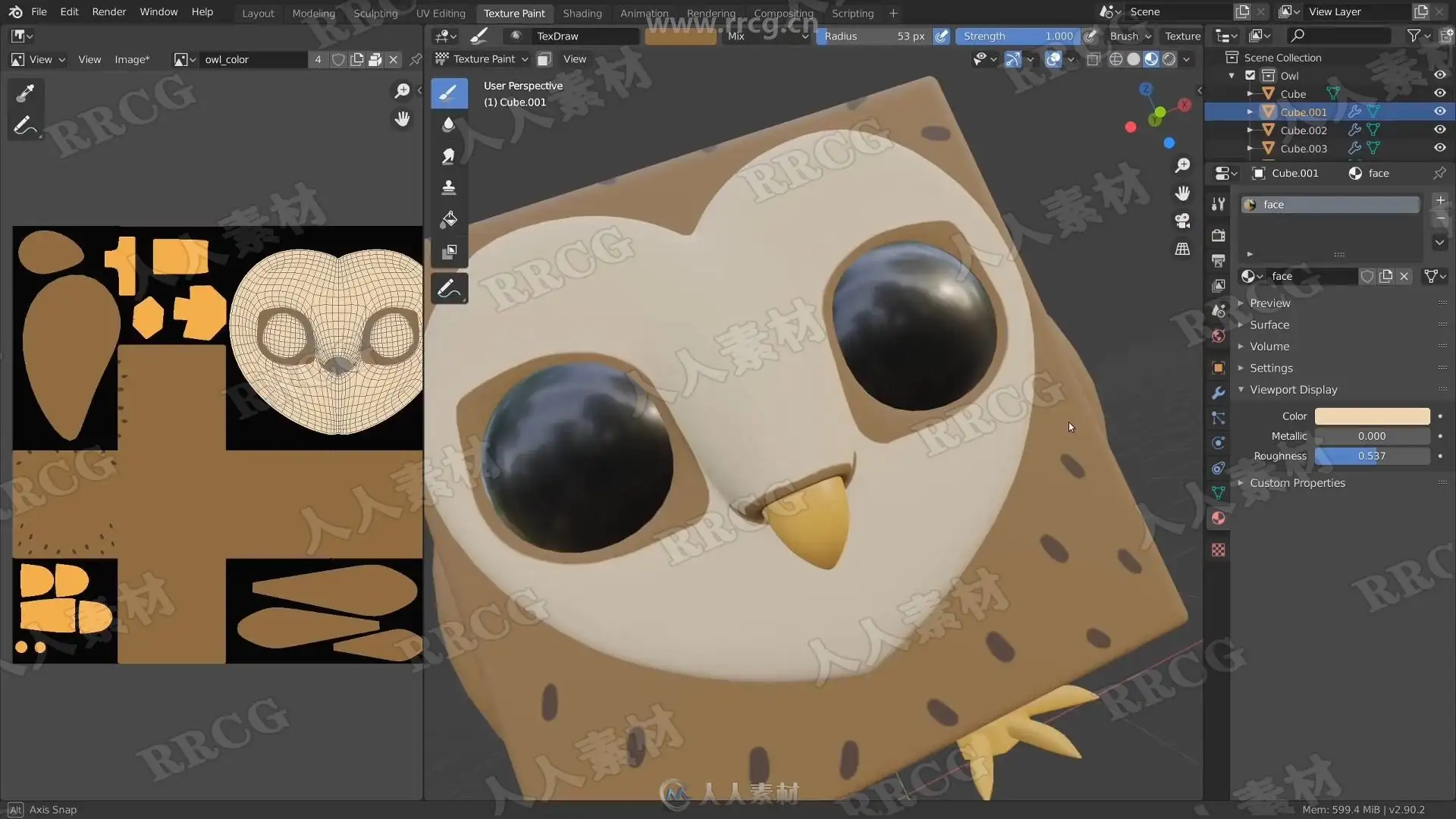Select the Annotate tool in viewport
This screenshot has width=1456, height=819.
(449, 289)
